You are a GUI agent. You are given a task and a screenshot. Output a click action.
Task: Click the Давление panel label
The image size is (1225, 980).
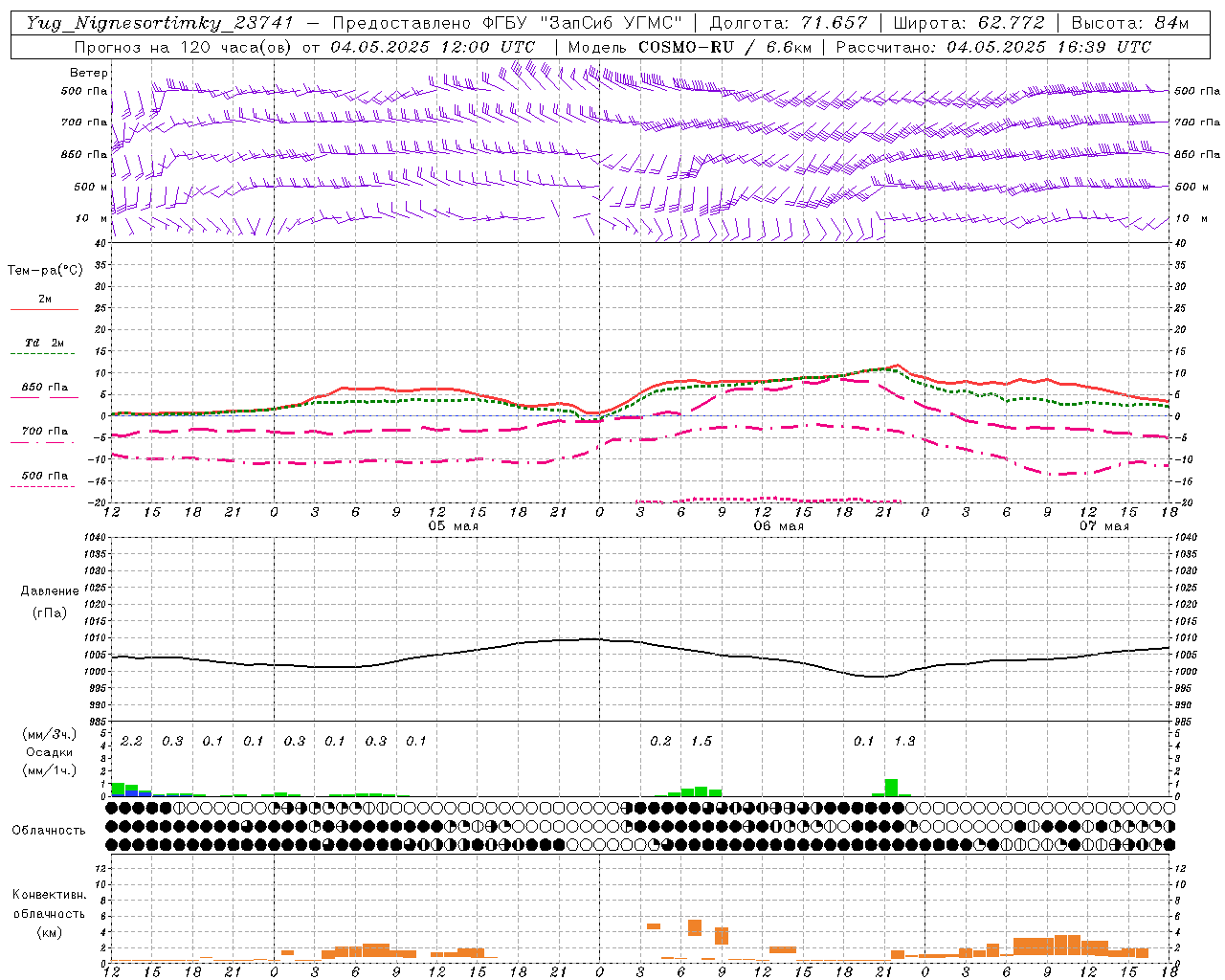[50, 591]
